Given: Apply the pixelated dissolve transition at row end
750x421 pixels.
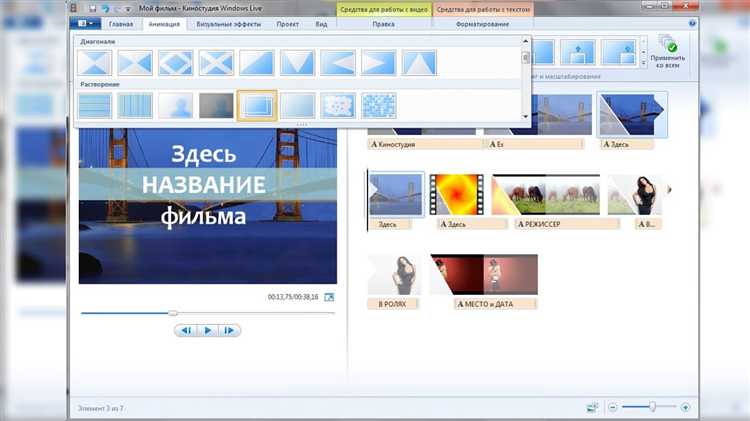Looking at the screenshot, I should (378, 105).
